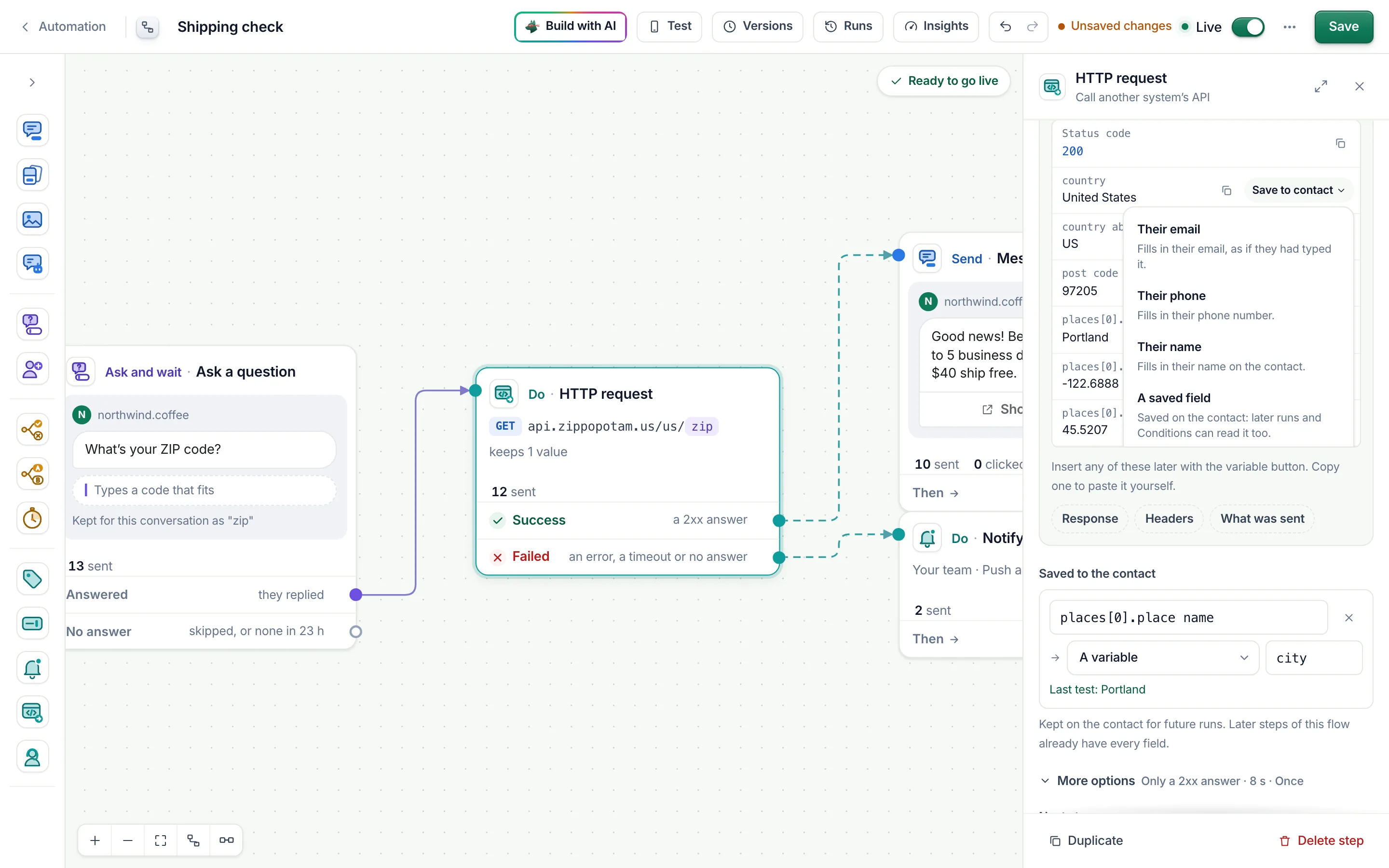Open the Versions history

[757, 27]
